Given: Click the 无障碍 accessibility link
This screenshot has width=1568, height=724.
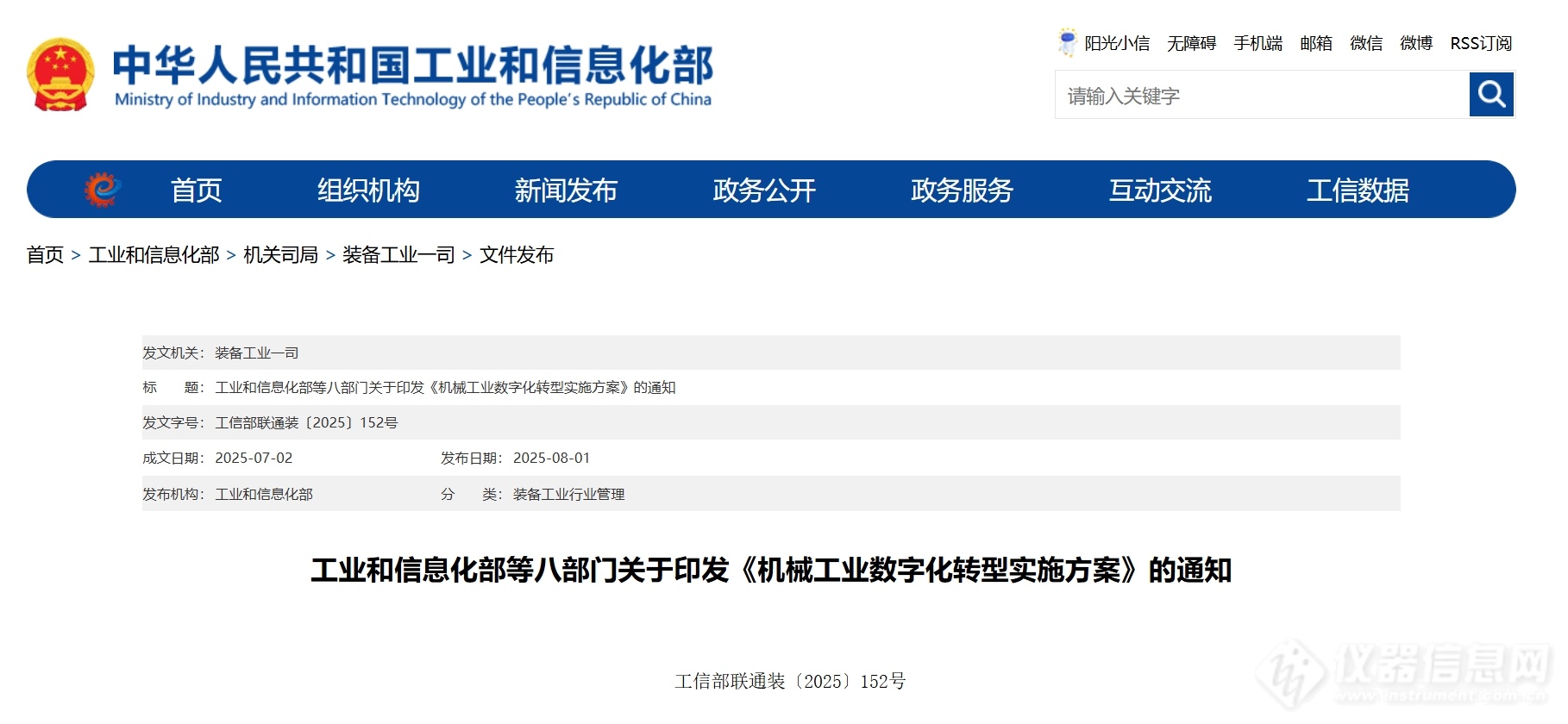Looking at the screenshot, I should pyautogui.click(x=1191, y=43).
